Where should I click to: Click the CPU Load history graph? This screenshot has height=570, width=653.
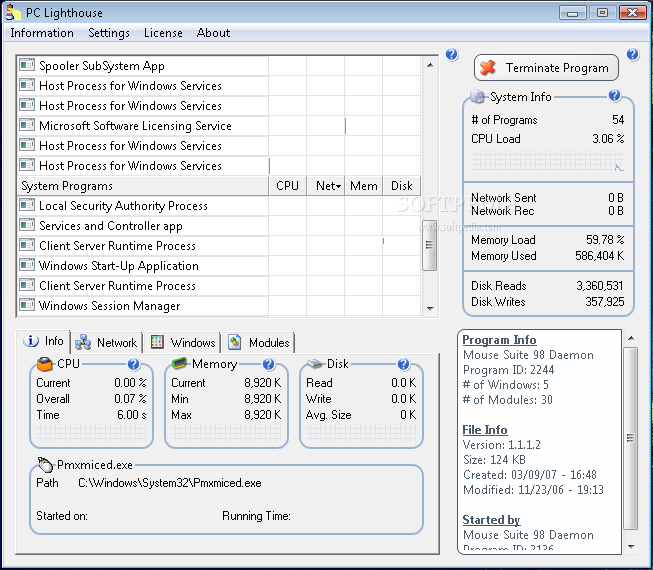pos(547,160)
